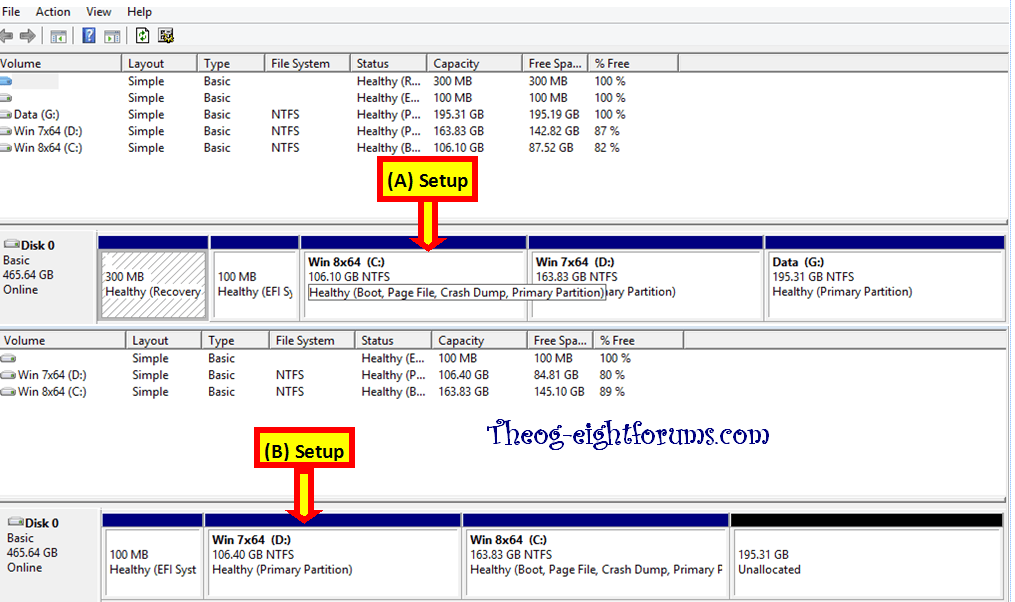Select Win 7x64 (D:) 106.40 GB NTFS partition block

(x=333, y=562)
